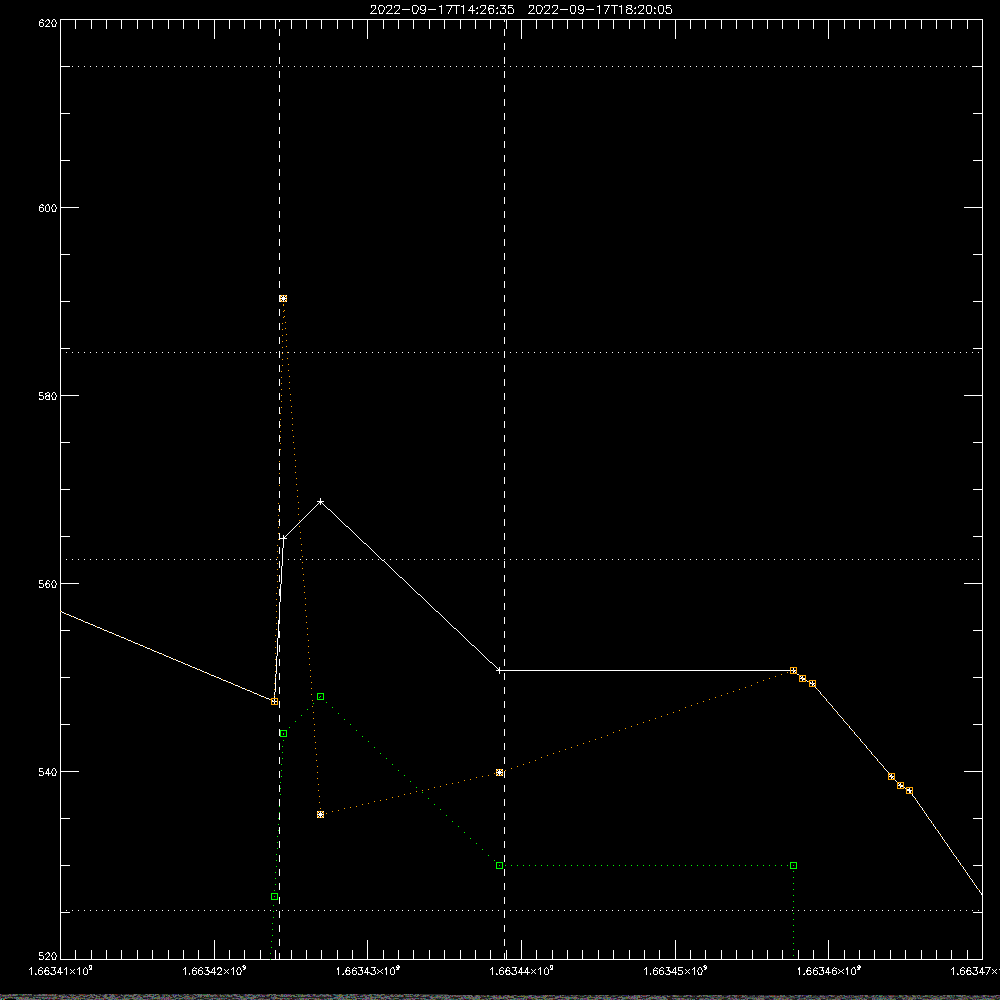1000x1000 pixels.
Task: Click the second vertical dashed time line
Action: point(504,488)
